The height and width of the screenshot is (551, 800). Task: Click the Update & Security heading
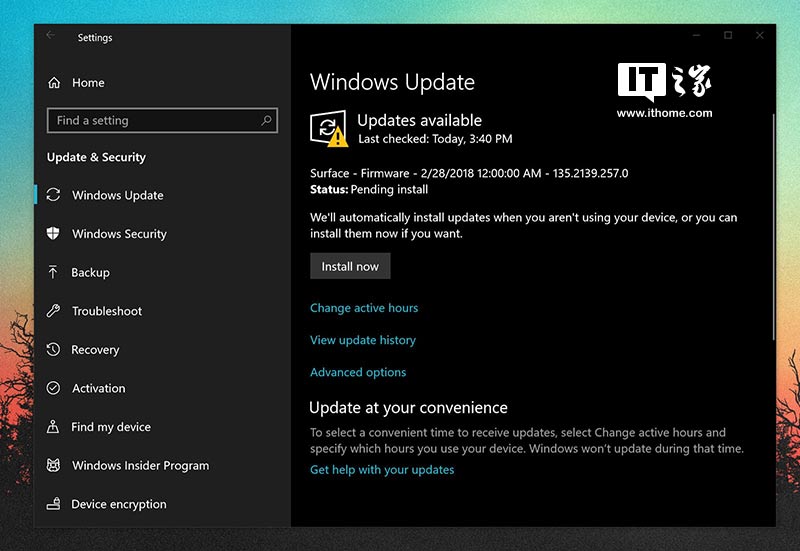coord(96,157)
